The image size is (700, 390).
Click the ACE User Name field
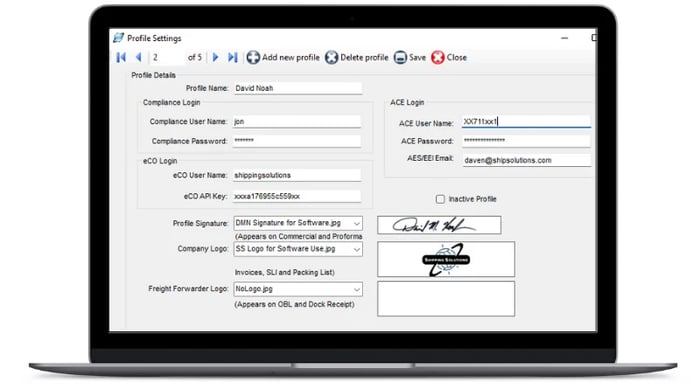point(526,121)
